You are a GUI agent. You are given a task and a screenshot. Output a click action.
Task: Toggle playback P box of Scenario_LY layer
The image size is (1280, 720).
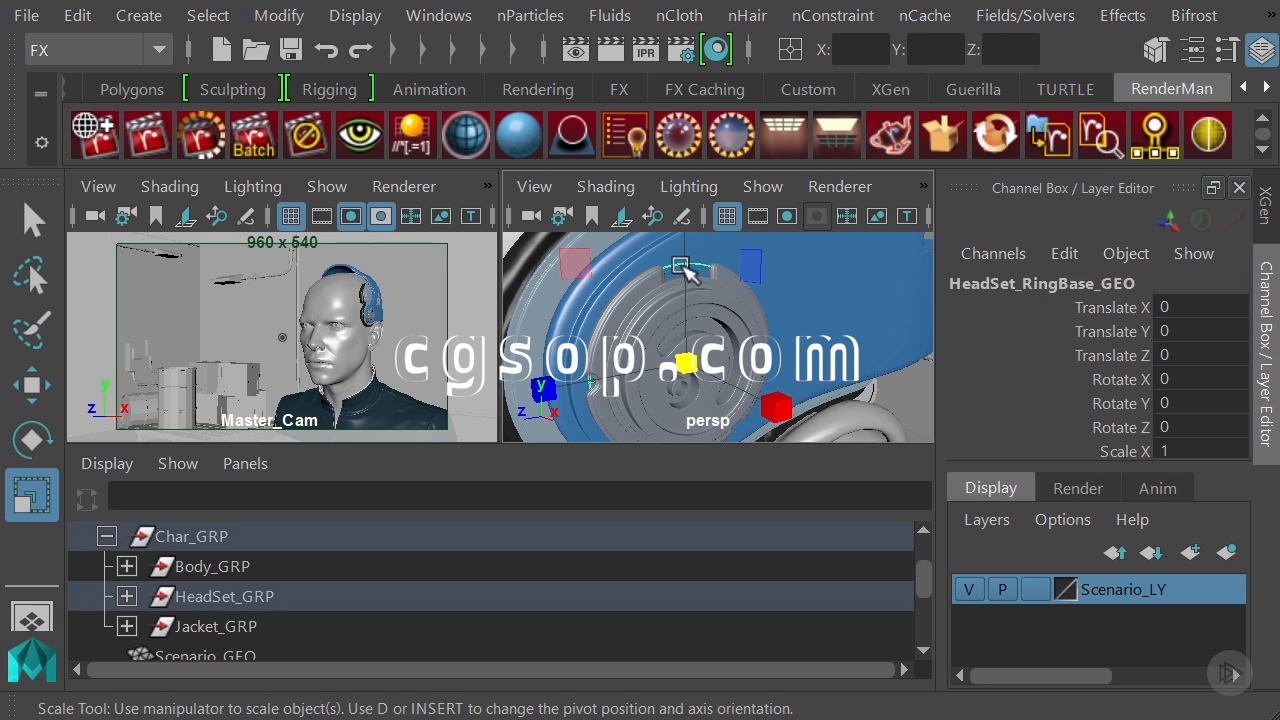coord(1002,590)
